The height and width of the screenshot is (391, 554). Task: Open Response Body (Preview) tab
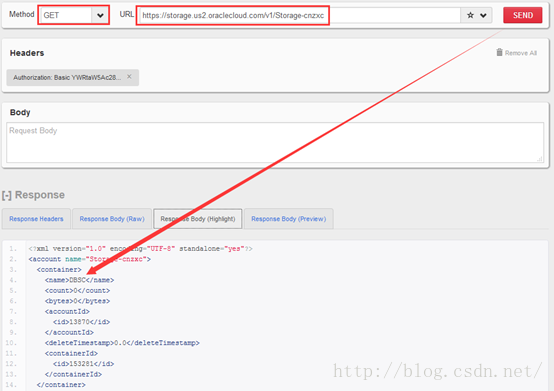point(289,219)
